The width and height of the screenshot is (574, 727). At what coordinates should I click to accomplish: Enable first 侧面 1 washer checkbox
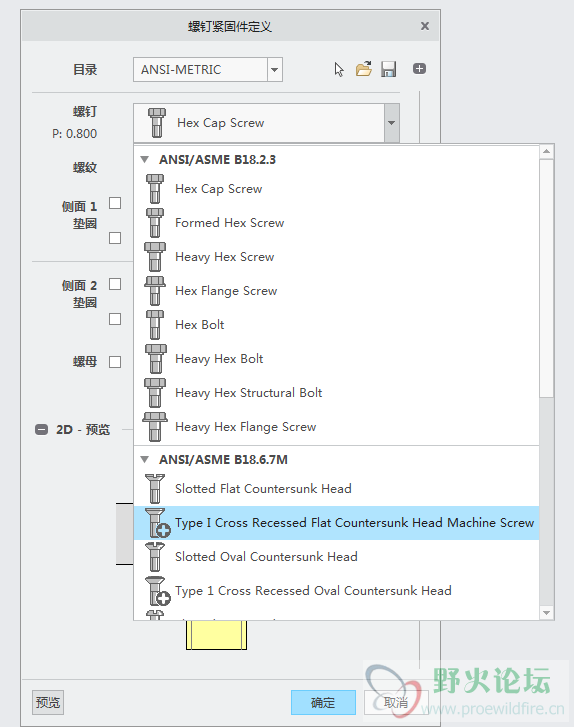[115, 203]
